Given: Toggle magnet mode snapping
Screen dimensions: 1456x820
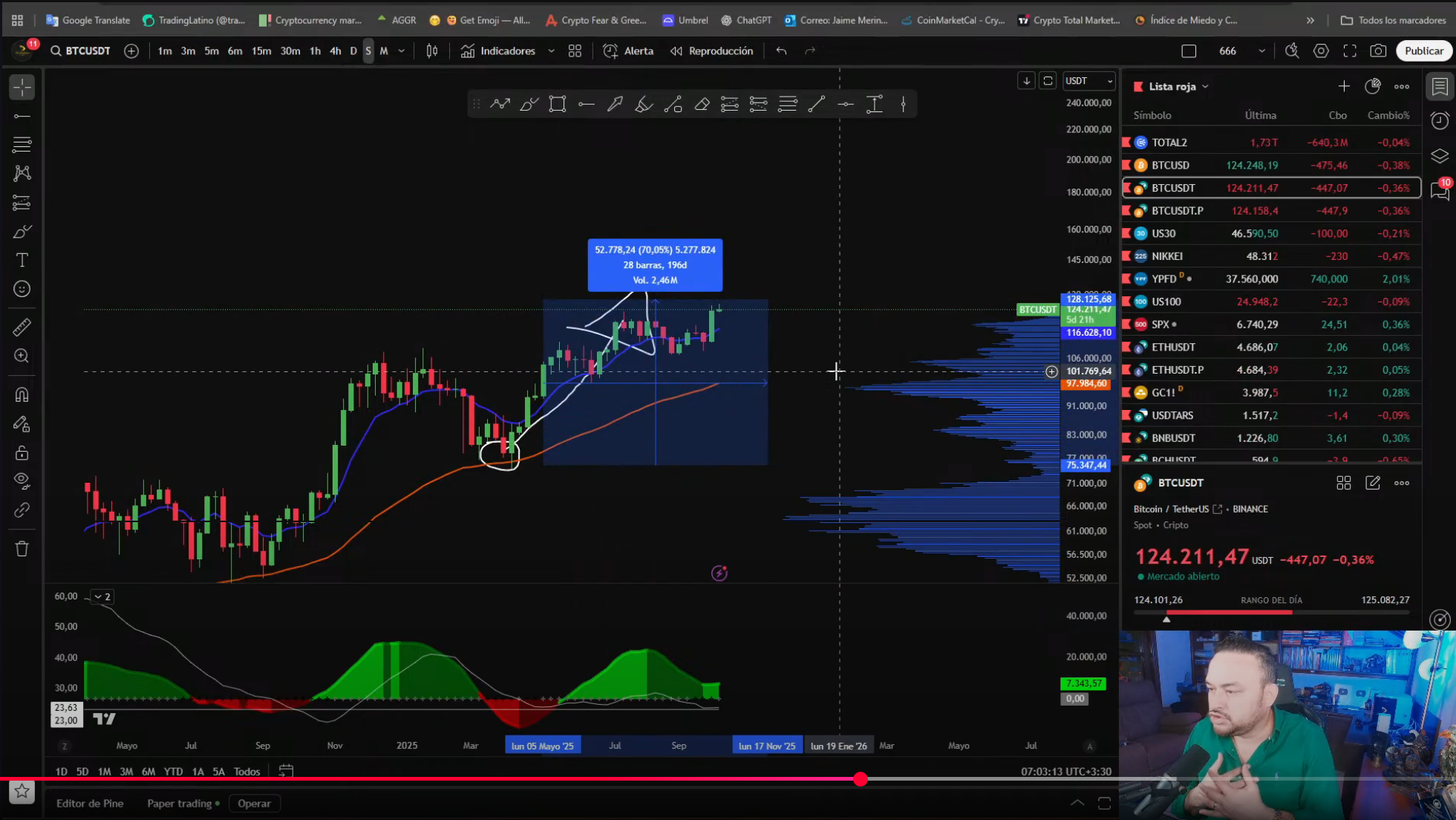Looking at the screenshot, I should point(22,394).
